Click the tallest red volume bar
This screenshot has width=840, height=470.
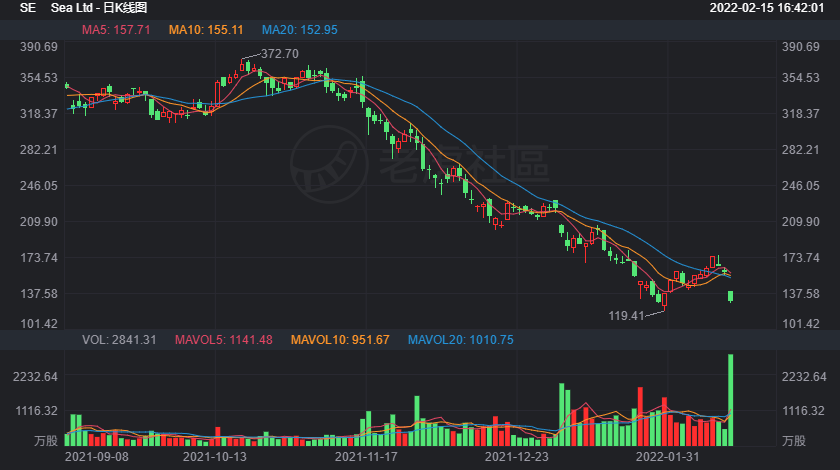tap(640, 416)
